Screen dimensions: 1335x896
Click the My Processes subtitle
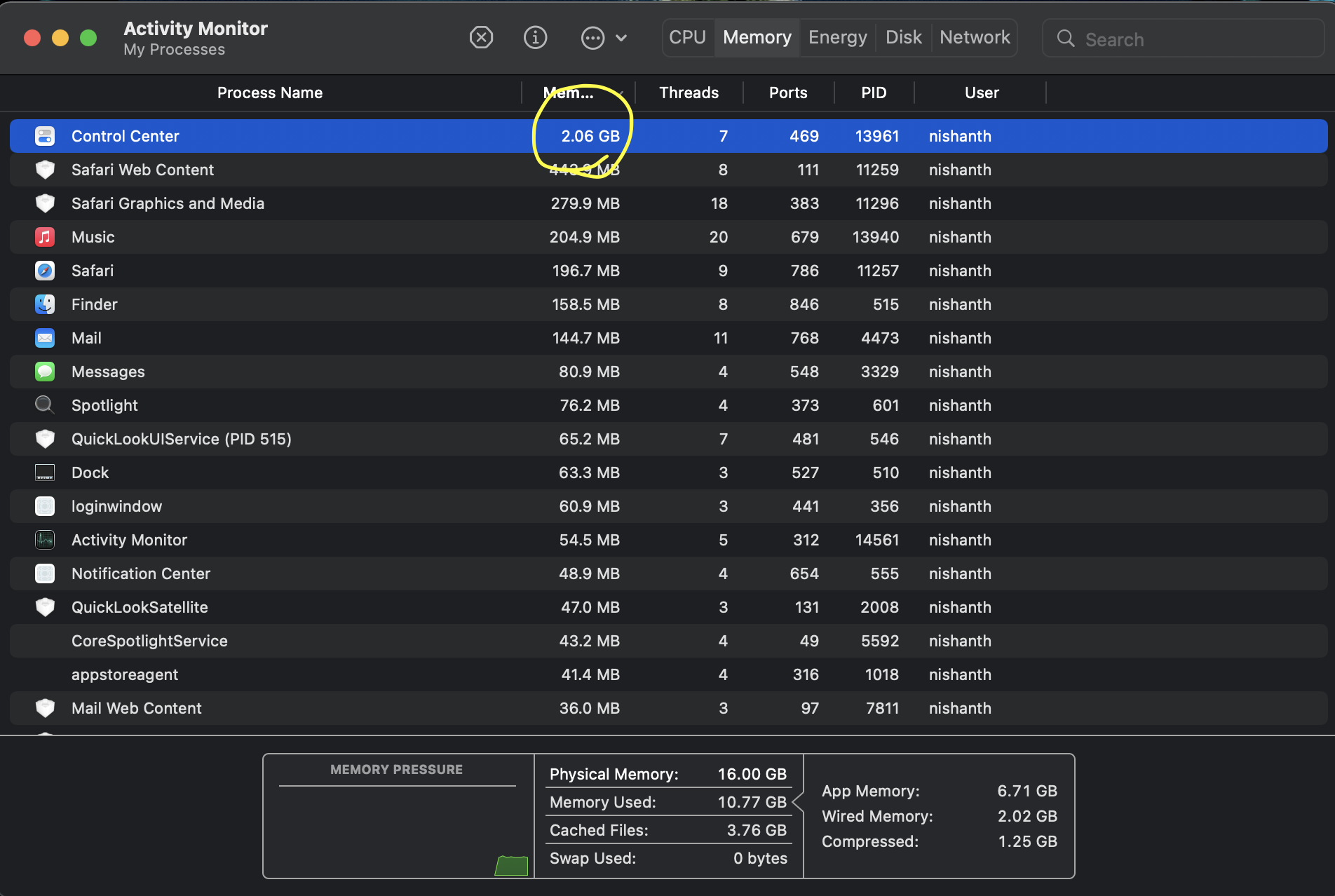[174, 50]
